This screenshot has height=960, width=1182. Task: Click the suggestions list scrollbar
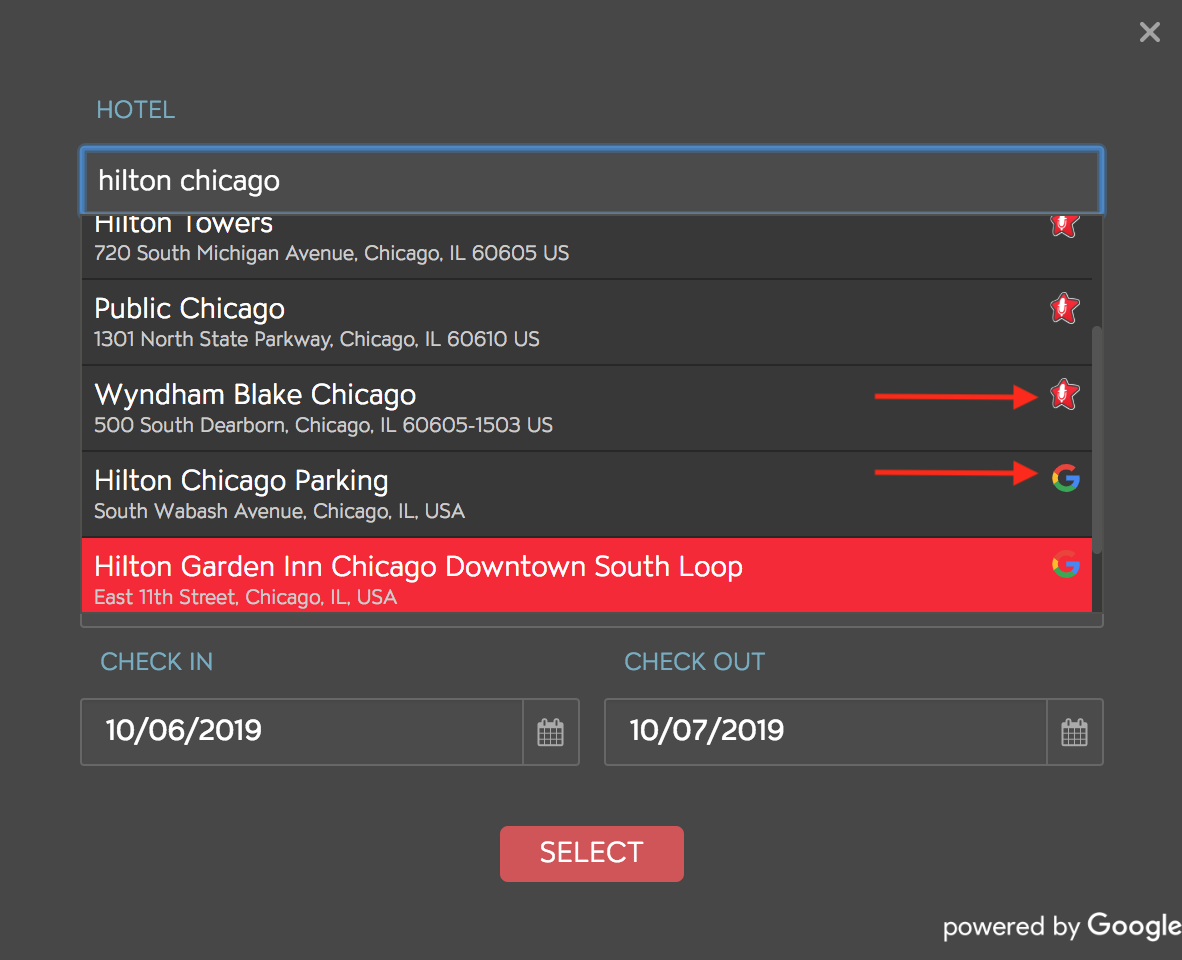(1098, 440)
